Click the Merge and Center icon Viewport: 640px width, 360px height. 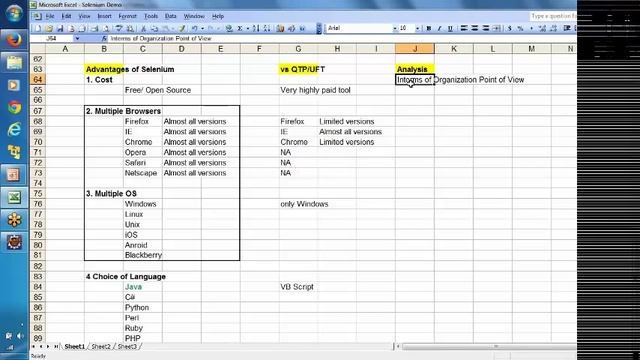pyautogui.click(x=496, y=28)
